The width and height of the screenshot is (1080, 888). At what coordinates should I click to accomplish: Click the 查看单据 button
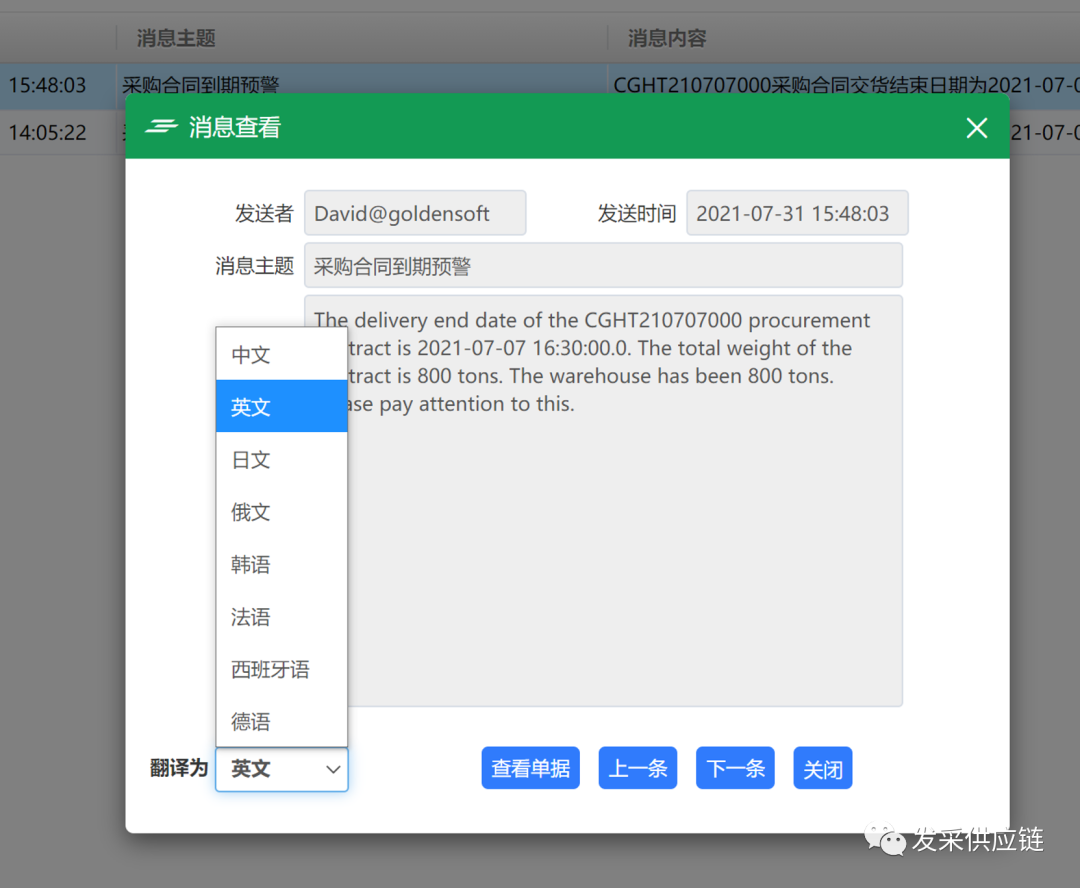(x=530, y=768)
